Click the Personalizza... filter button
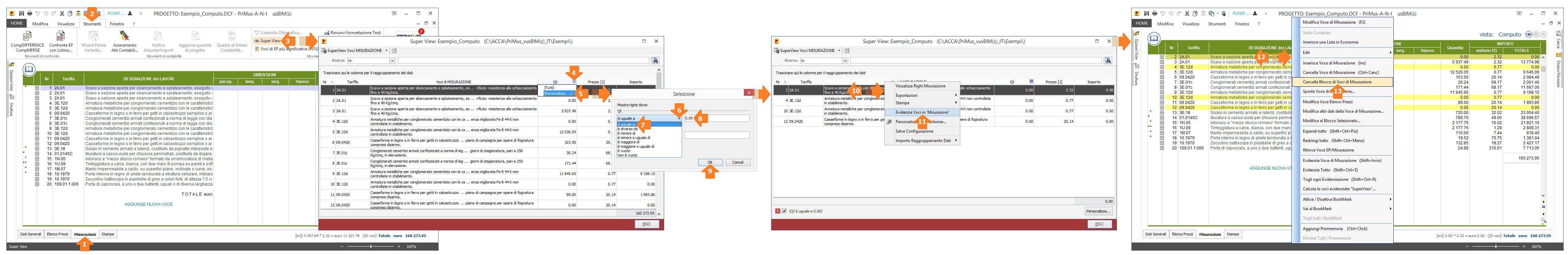 [1097, 211]
